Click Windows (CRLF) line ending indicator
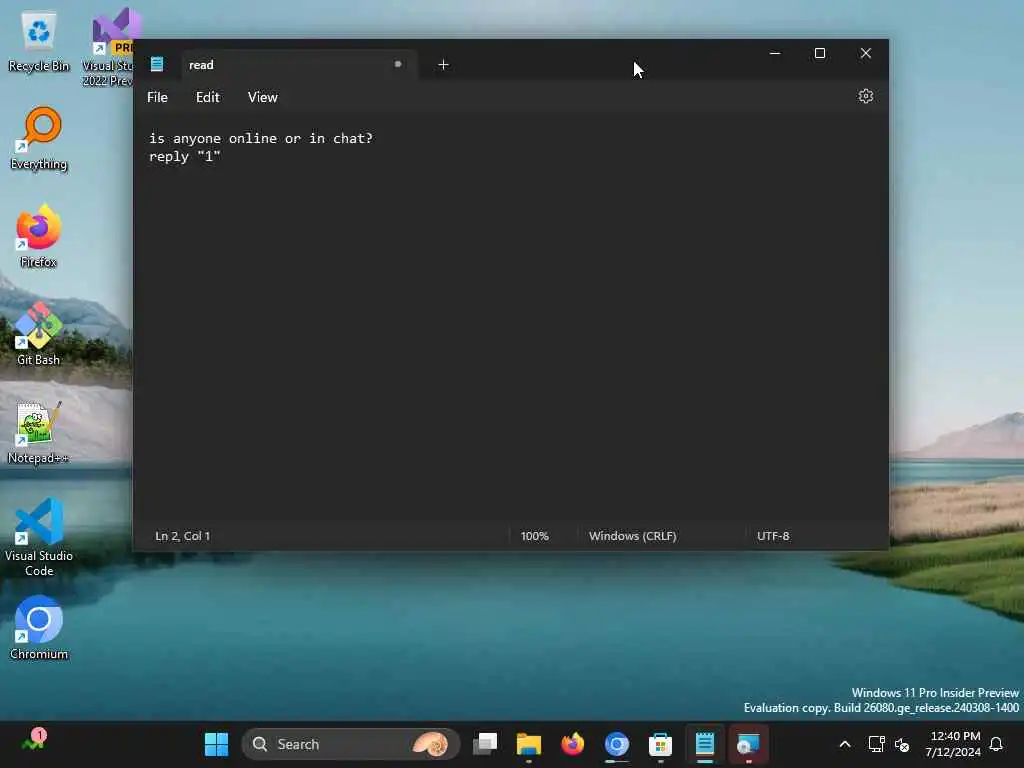 click(632, 536)
